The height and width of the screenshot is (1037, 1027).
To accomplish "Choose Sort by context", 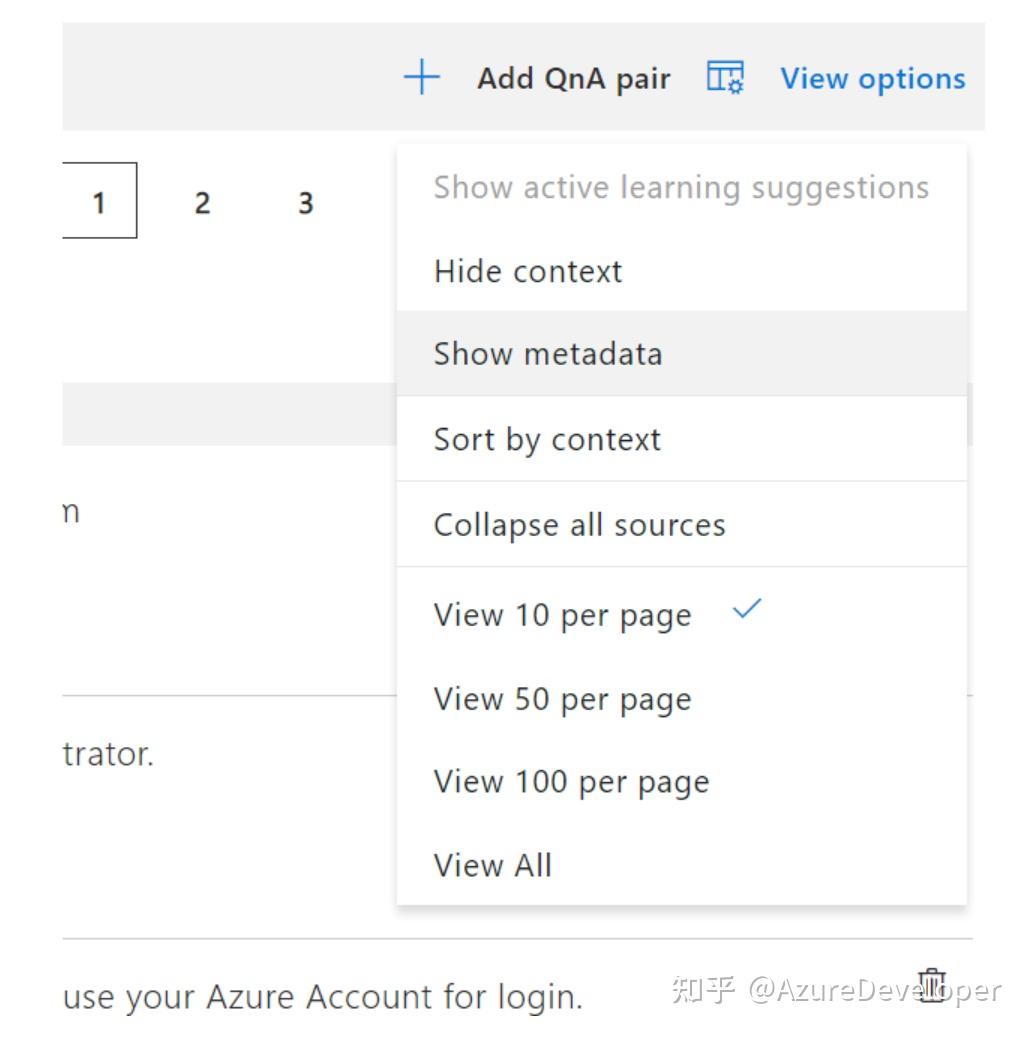I will click(547, 440).
